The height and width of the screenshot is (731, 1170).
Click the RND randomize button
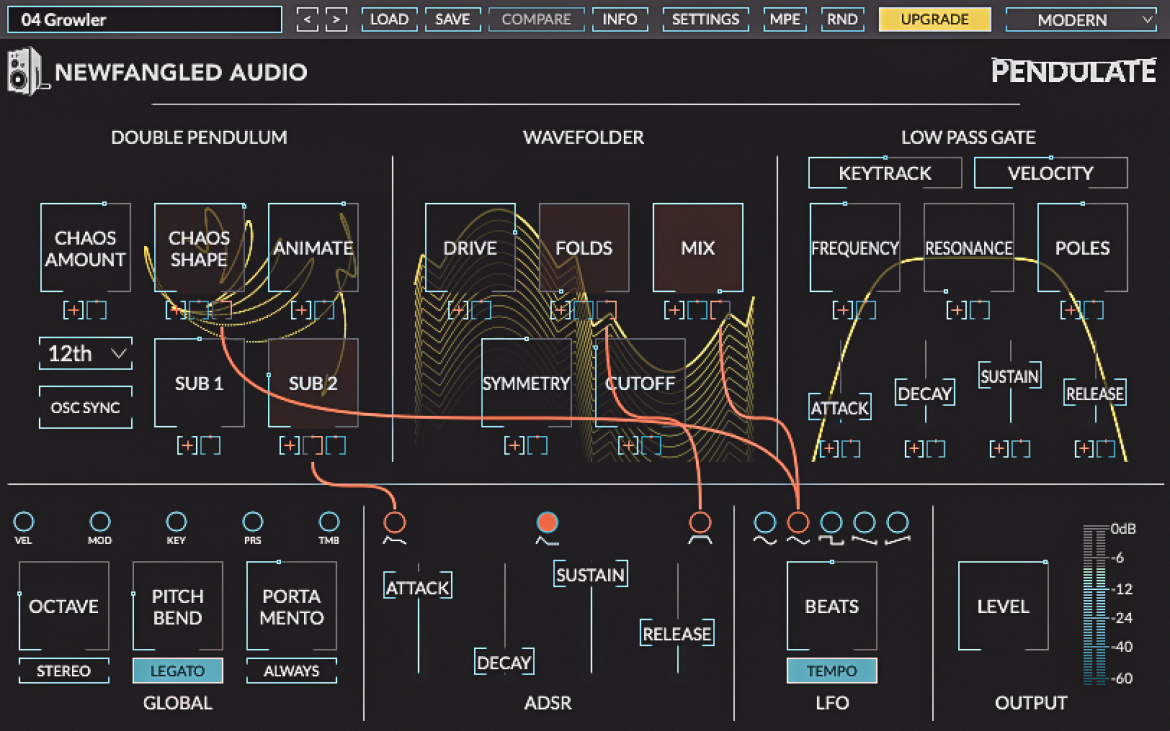pyautogui.click(x=842, y=19)
